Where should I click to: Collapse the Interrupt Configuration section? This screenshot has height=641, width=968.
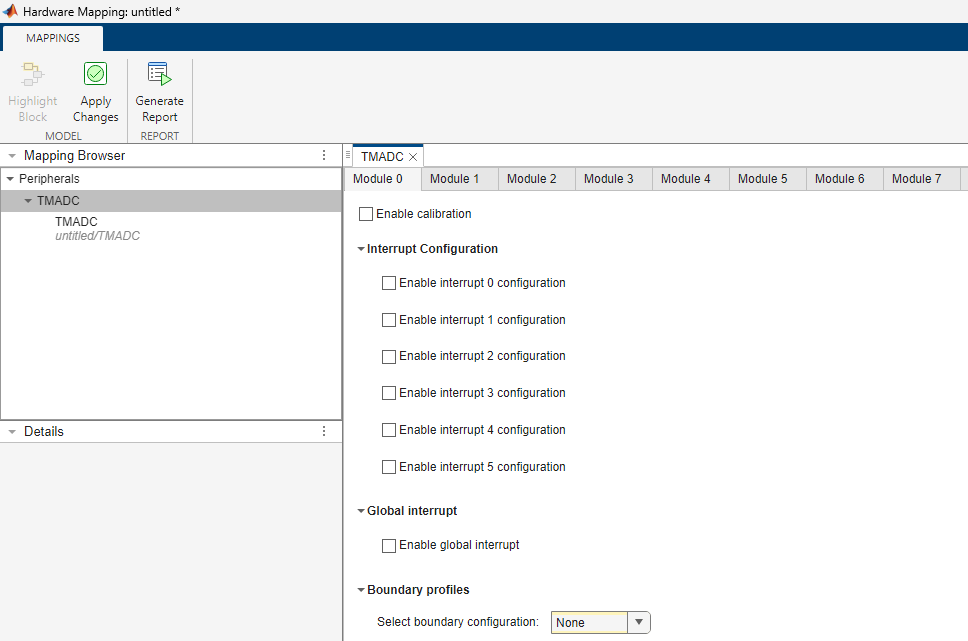pos(361,249)
